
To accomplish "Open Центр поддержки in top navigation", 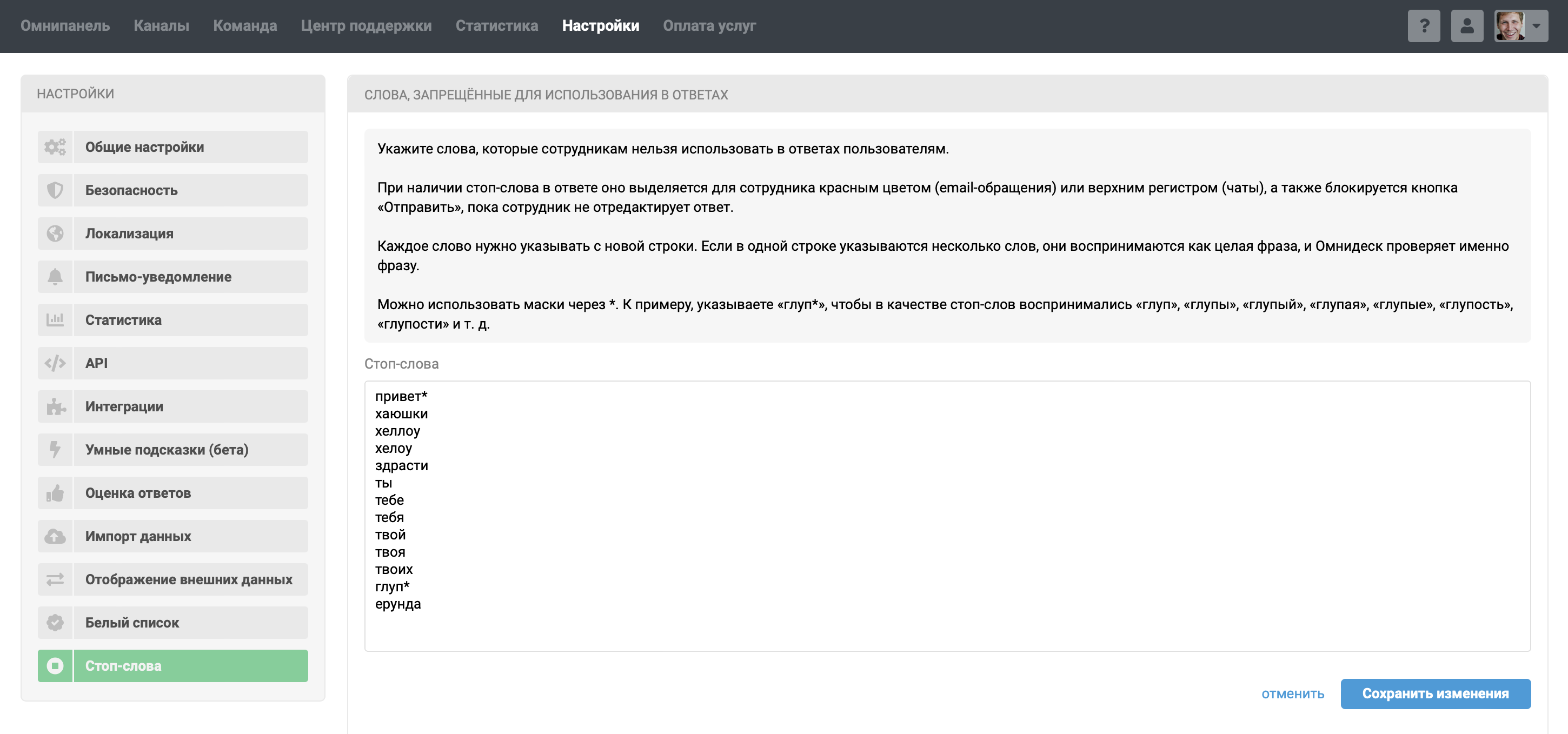I will click(366, 25).
